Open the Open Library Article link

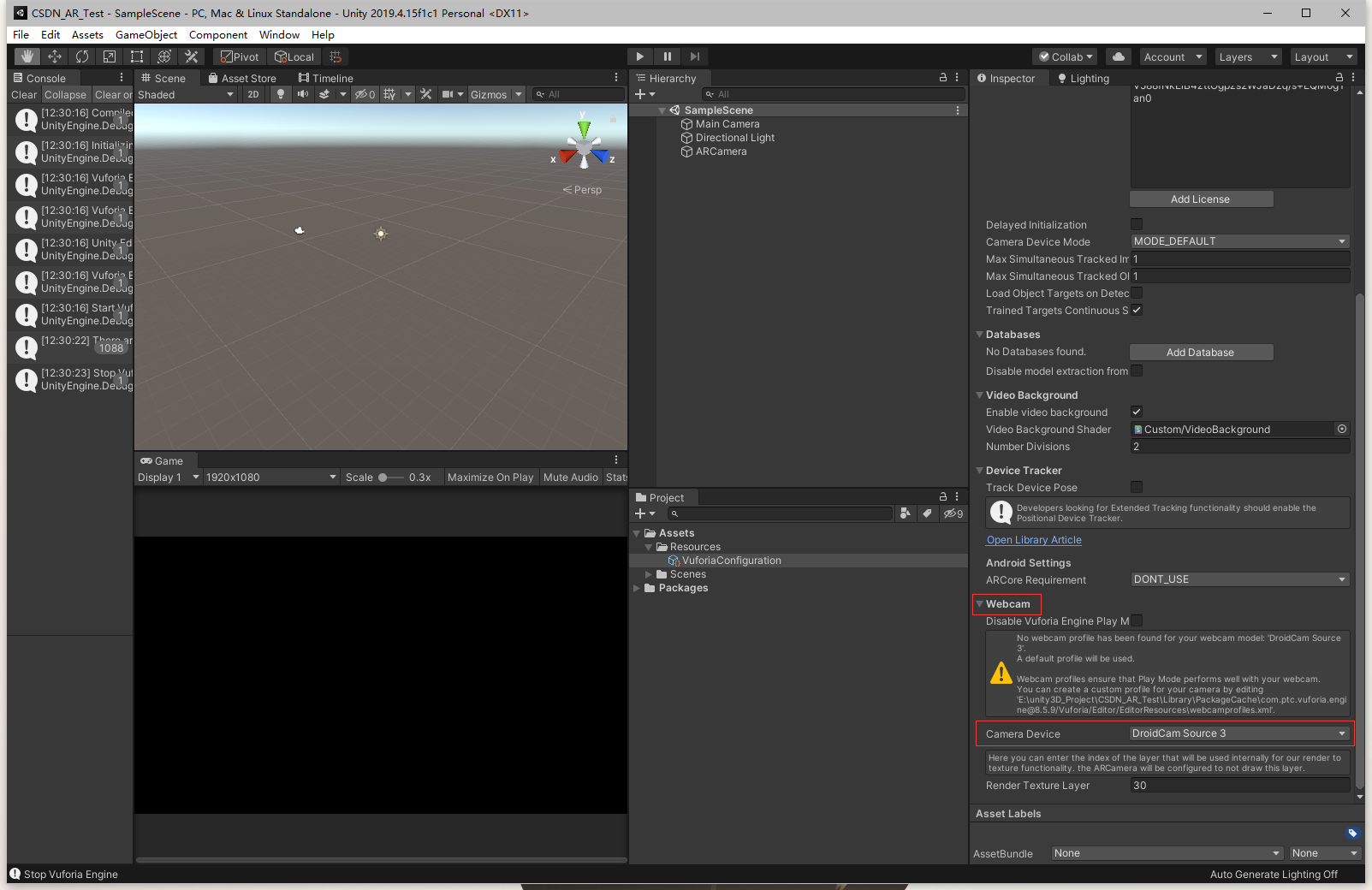pos(1033,539)
